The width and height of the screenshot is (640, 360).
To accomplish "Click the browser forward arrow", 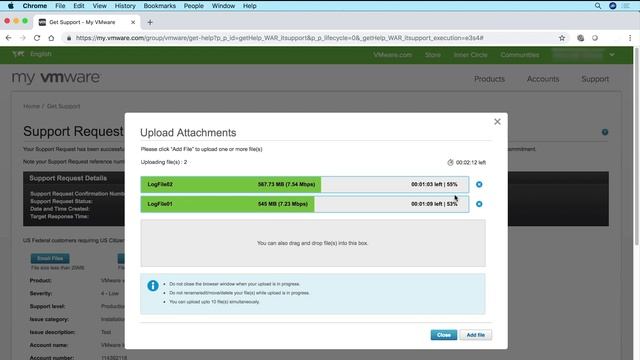I will pos(23,38).
